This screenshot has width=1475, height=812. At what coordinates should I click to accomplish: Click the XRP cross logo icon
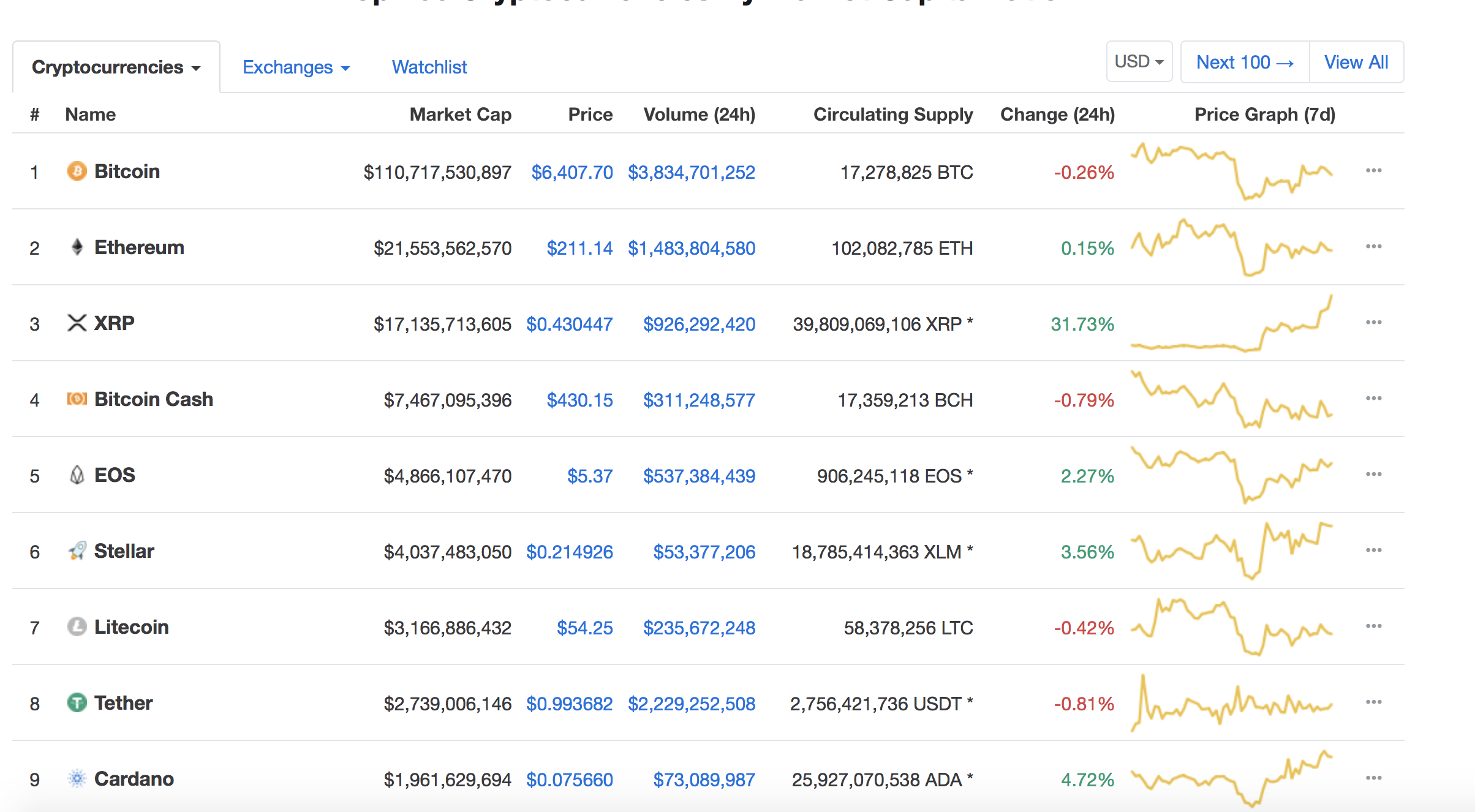tap(77, 323)
